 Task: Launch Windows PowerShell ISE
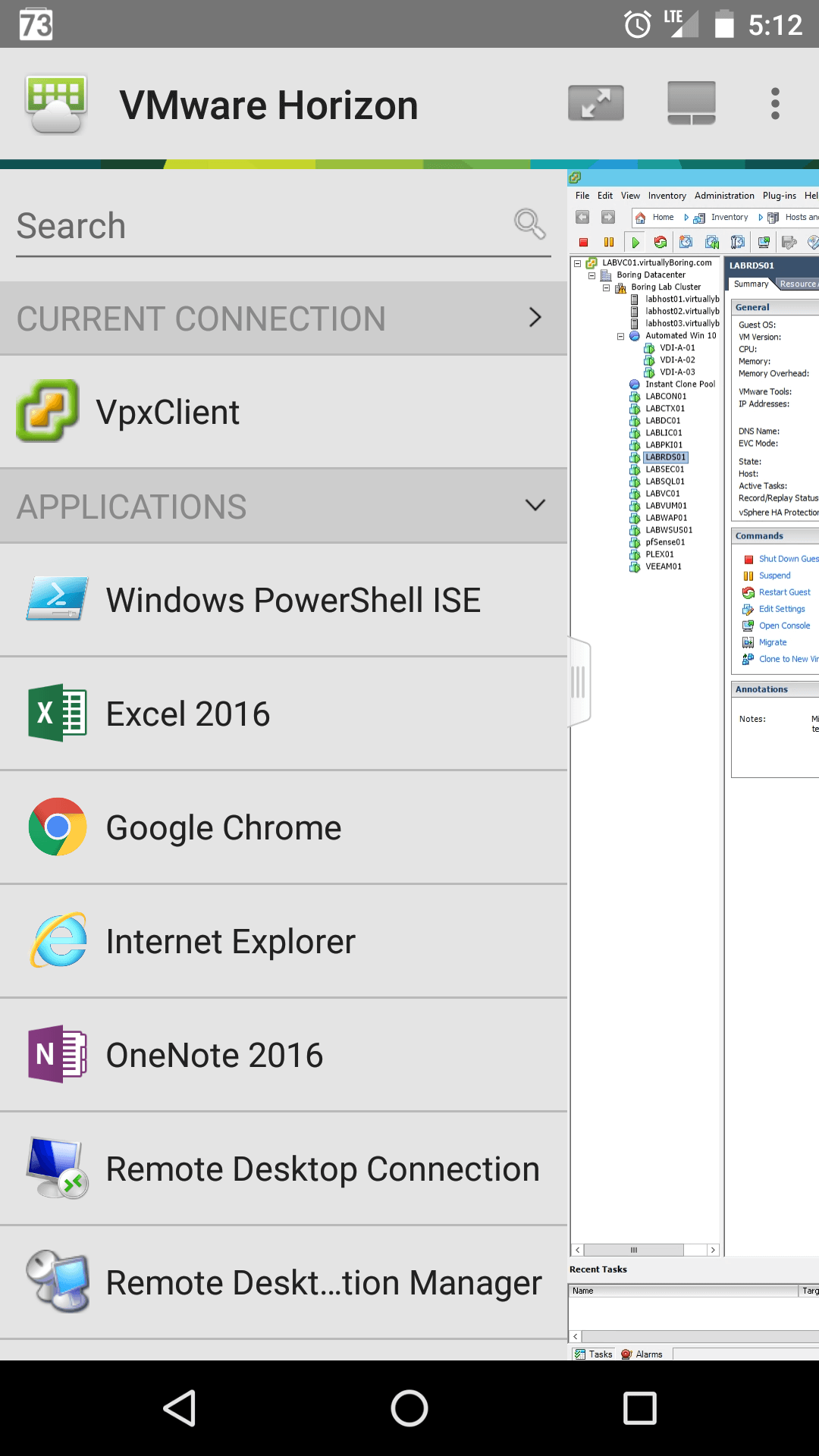coord(284,600)
